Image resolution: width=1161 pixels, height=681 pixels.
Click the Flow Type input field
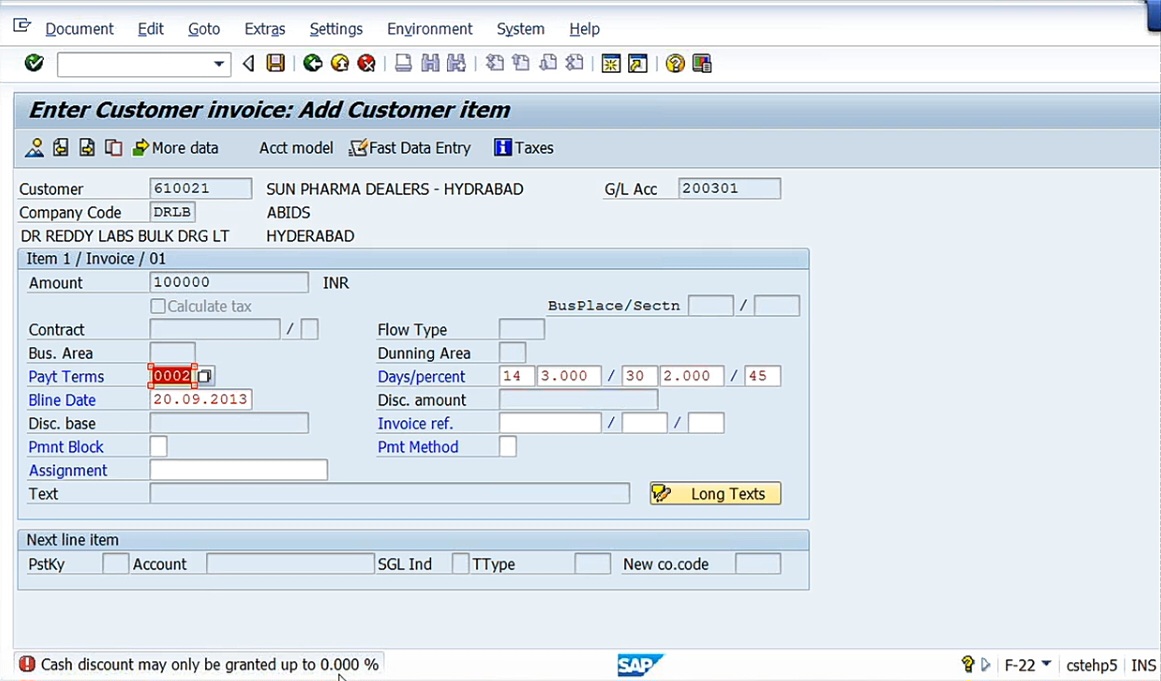pyautogui.click(x=522, y=329)
